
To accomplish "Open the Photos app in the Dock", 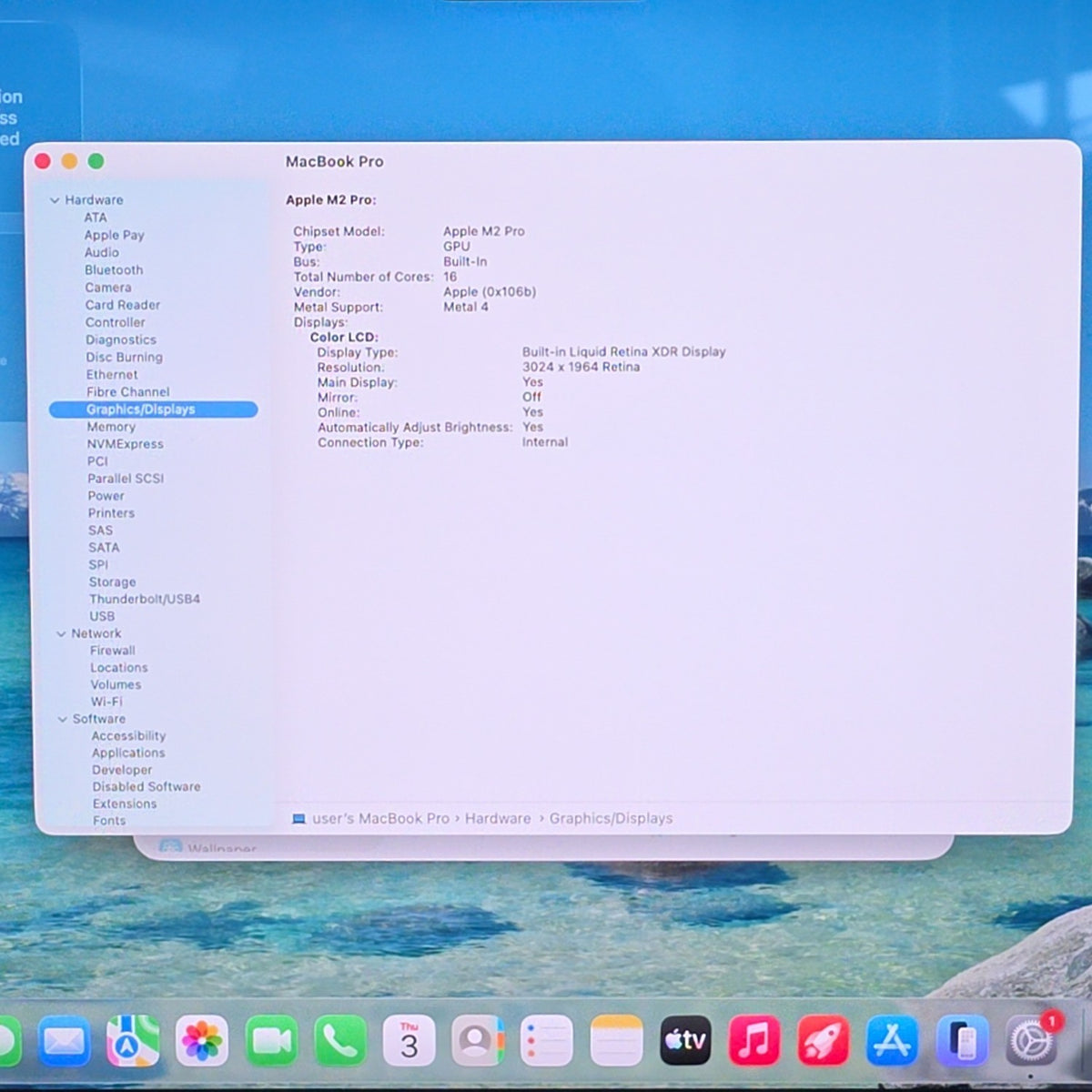I will pos(202,1041).
